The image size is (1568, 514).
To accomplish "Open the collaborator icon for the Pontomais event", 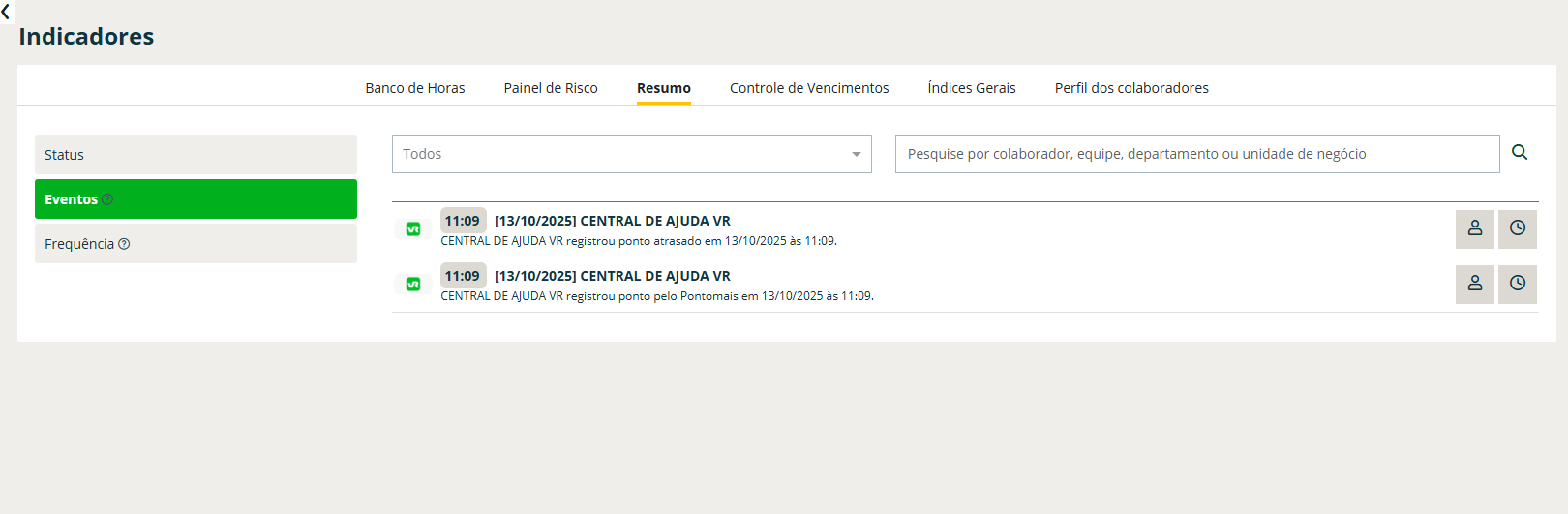I will [1474, 284].
